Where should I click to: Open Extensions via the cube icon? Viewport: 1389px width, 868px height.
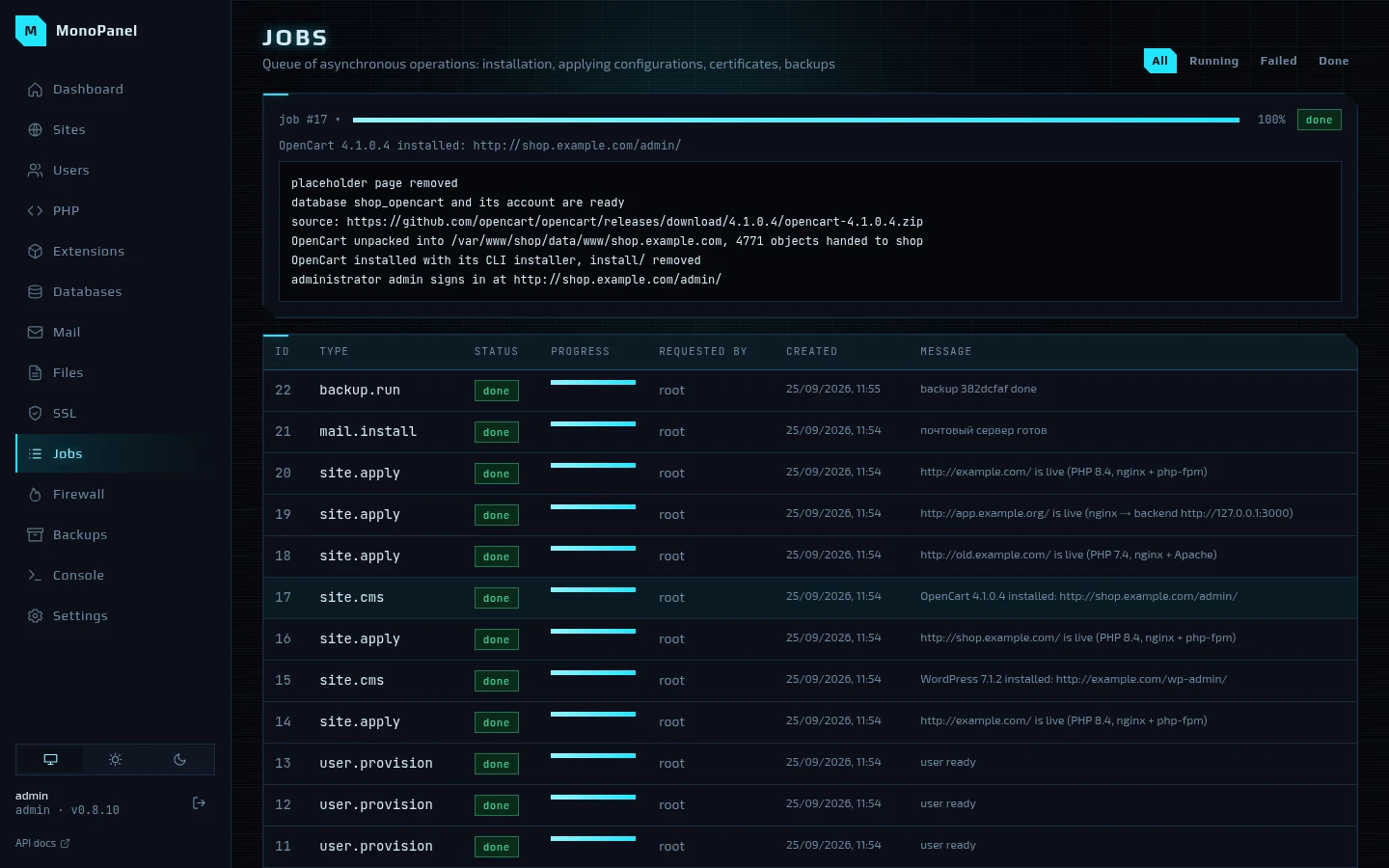coord(36,252)
